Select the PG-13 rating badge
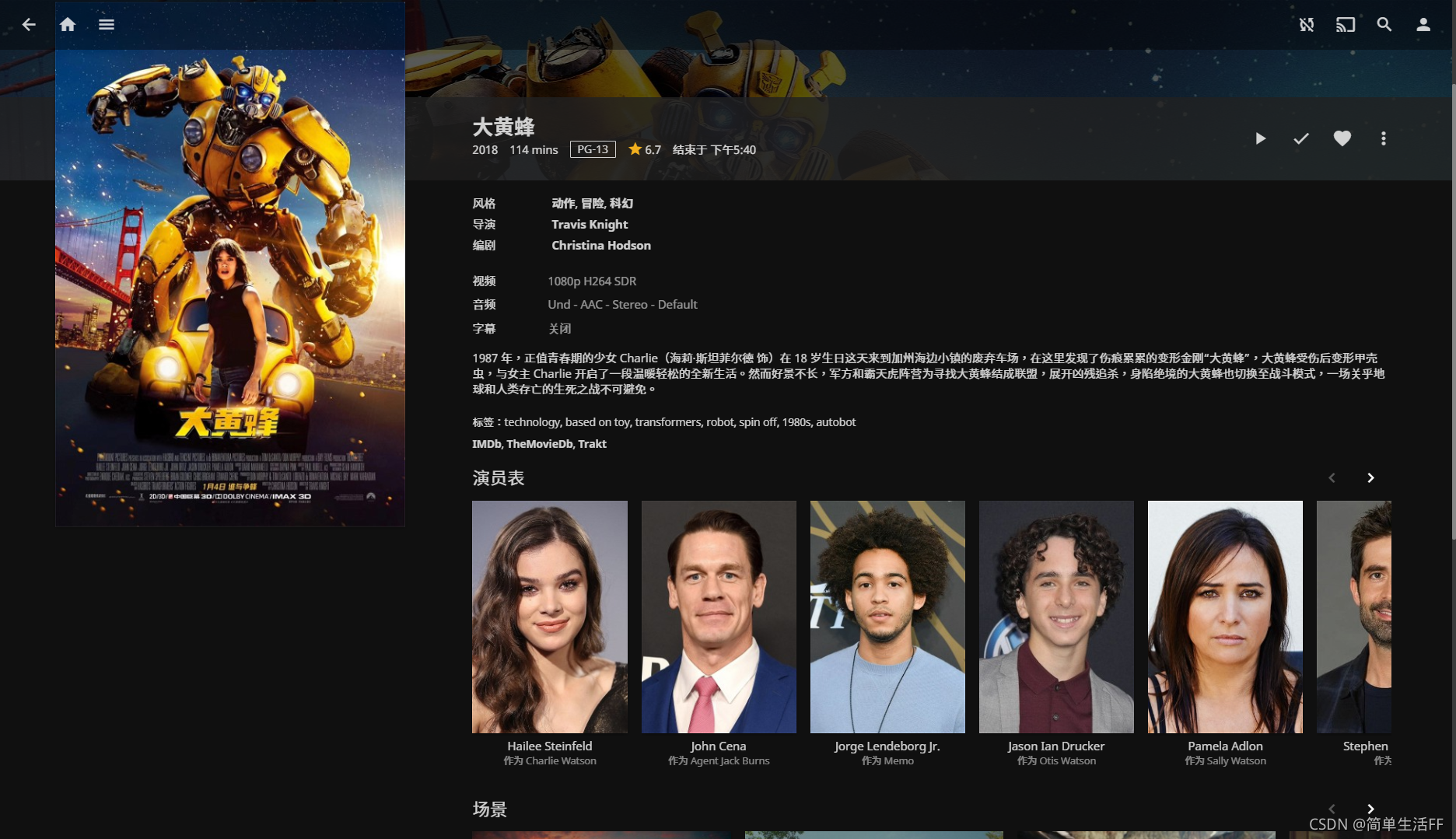 click(x=593, y=149)
